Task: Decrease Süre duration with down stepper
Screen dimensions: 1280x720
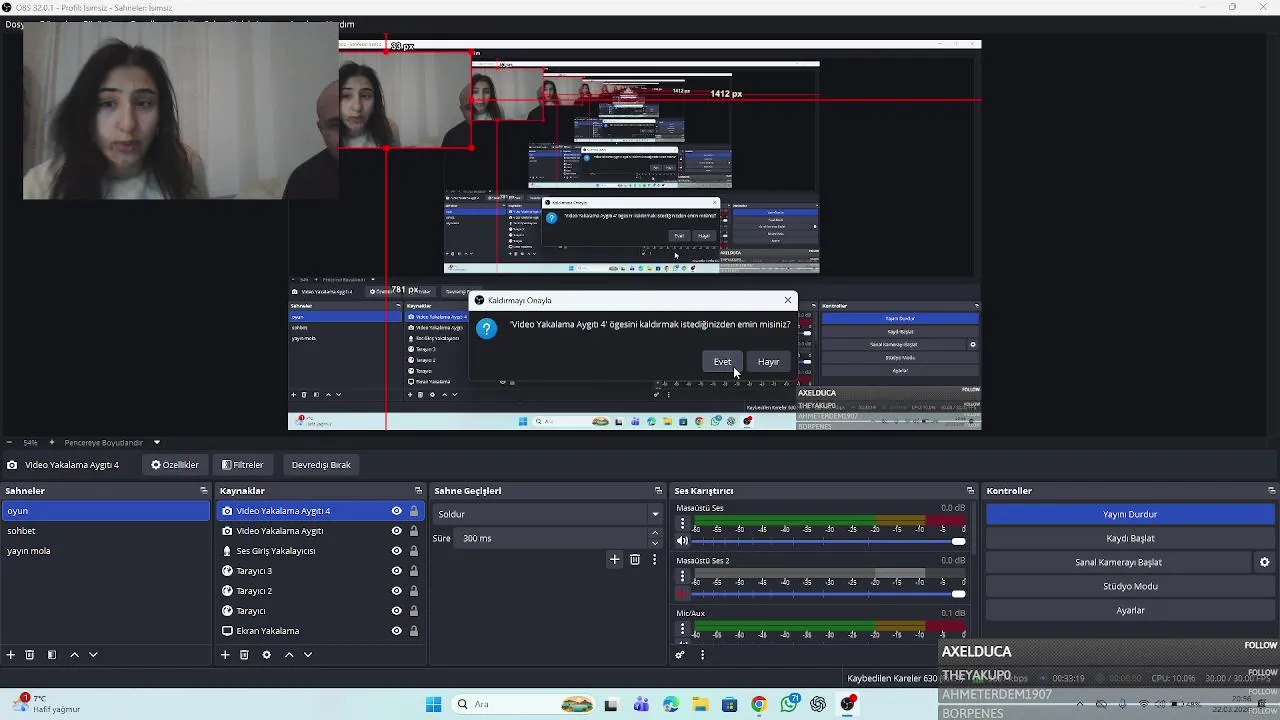Action: pos(655,543)
